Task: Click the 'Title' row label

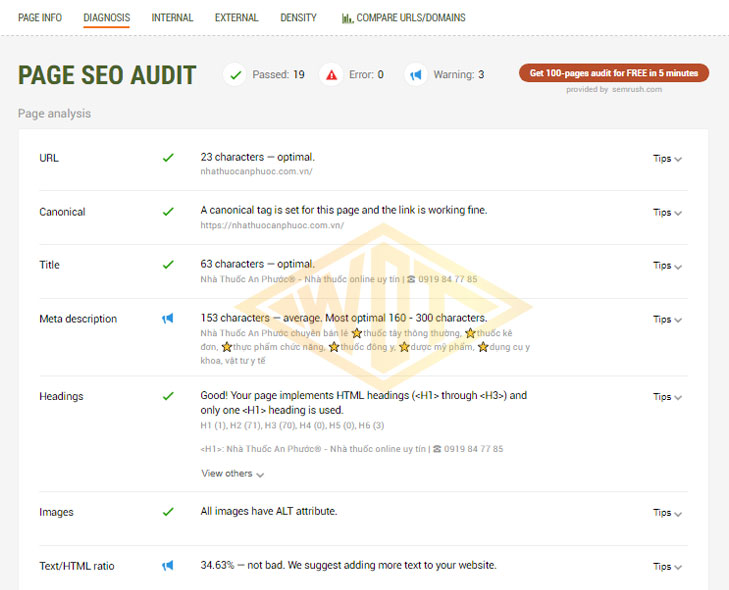Action: tap(49, 265)
